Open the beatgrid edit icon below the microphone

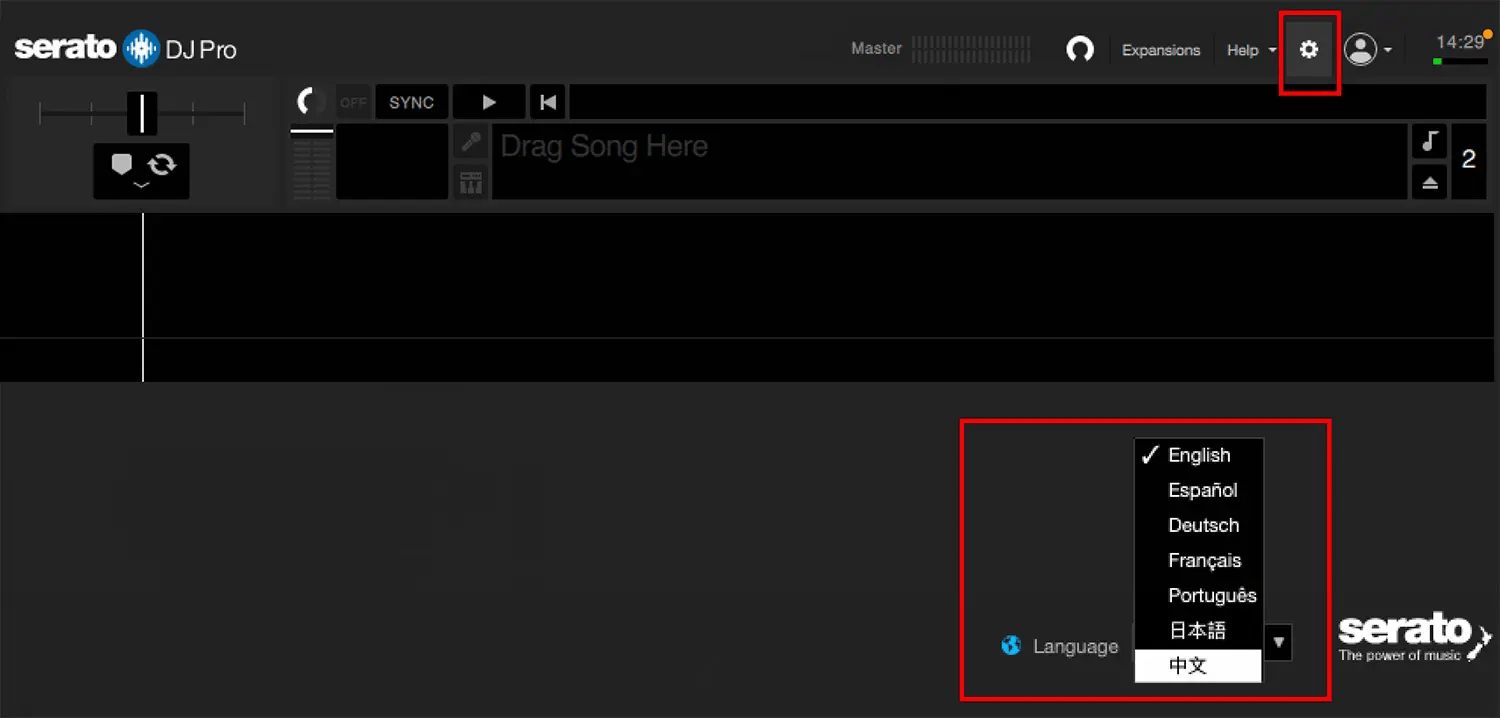coord(470,182)
